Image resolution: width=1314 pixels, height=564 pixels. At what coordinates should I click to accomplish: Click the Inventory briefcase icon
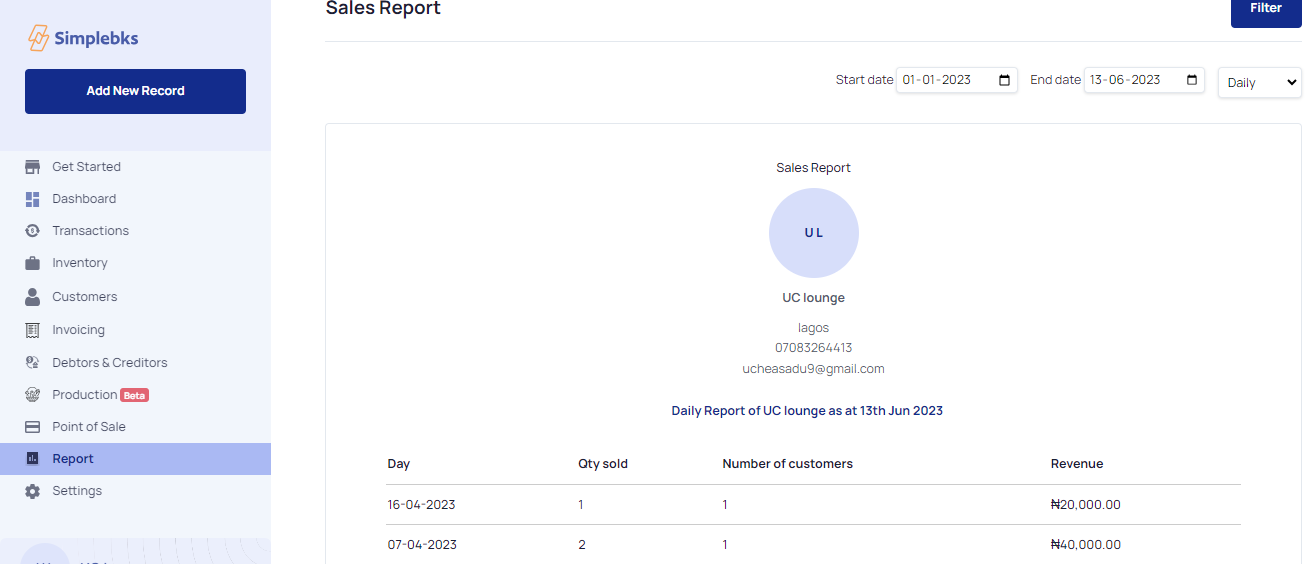pos(33,263)
